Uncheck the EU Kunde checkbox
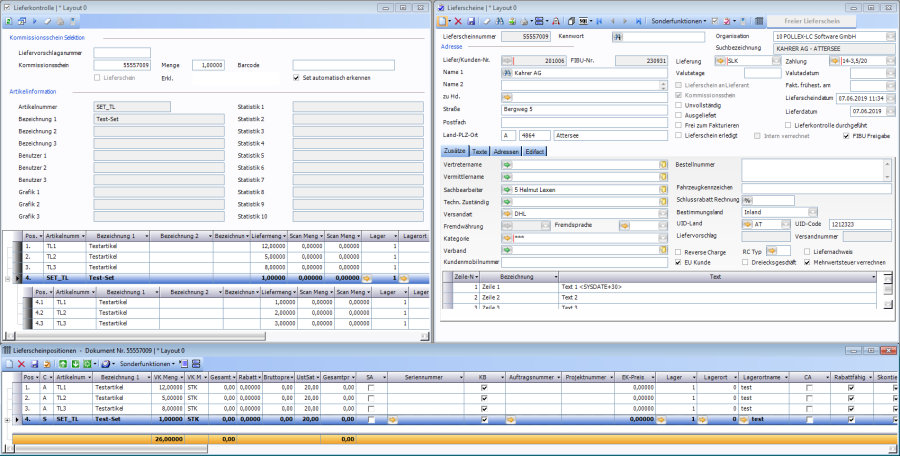 (x=680, y=262)
